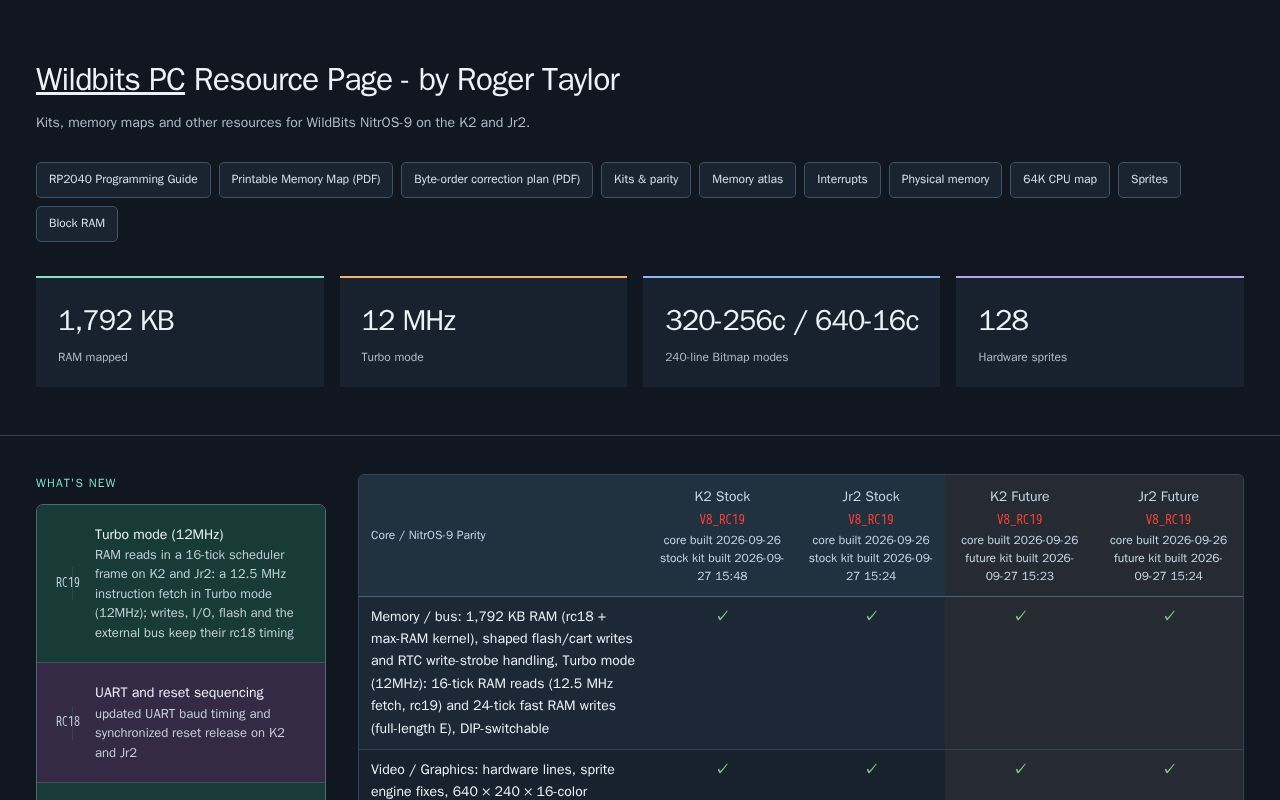Click the RC18 badge on the UART card

(x=67, y=722)
